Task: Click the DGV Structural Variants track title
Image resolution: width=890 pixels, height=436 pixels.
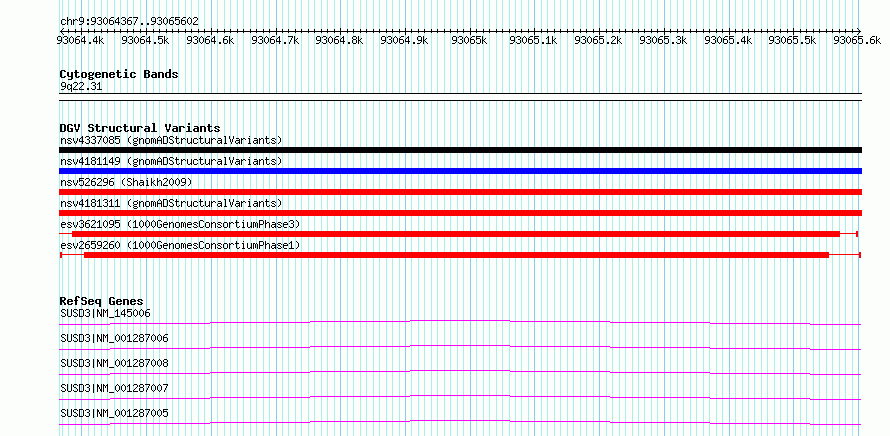Action: [x=140, y=128]
